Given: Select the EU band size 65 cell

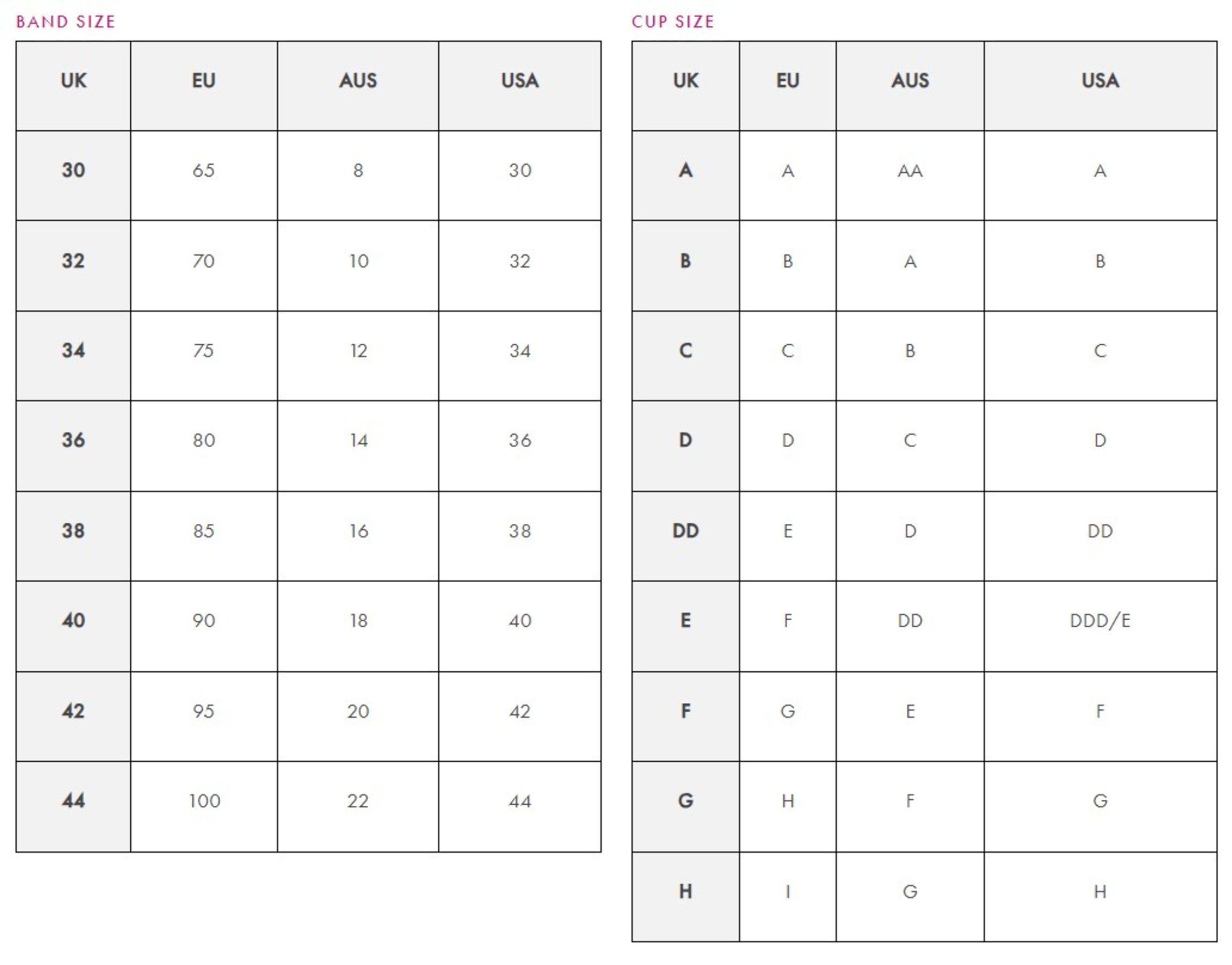Looking at the screenshot, I should coord(203,170).
